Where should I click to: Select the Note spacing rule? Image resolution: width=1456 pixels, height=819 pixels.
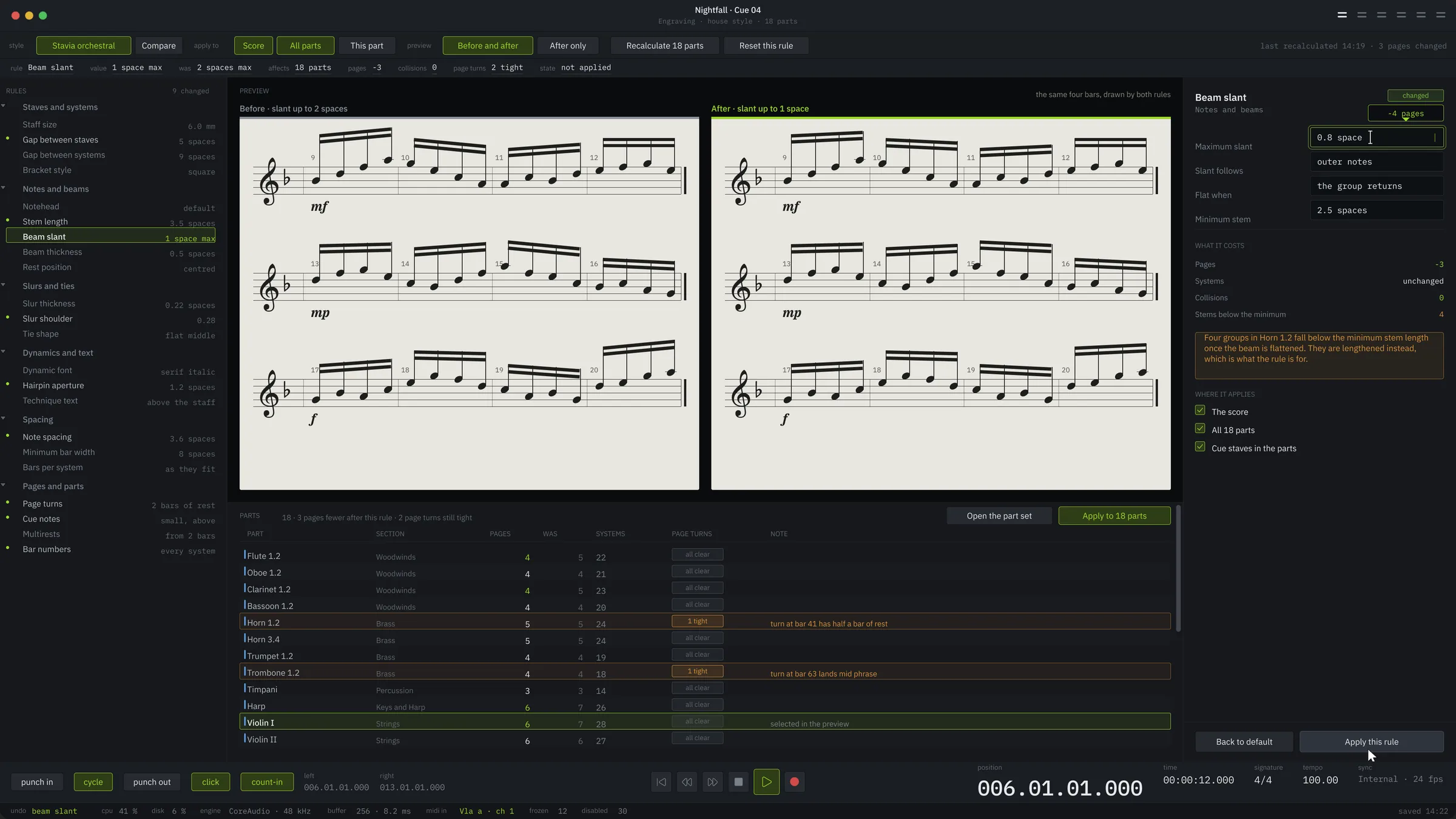tap(110, 437)
